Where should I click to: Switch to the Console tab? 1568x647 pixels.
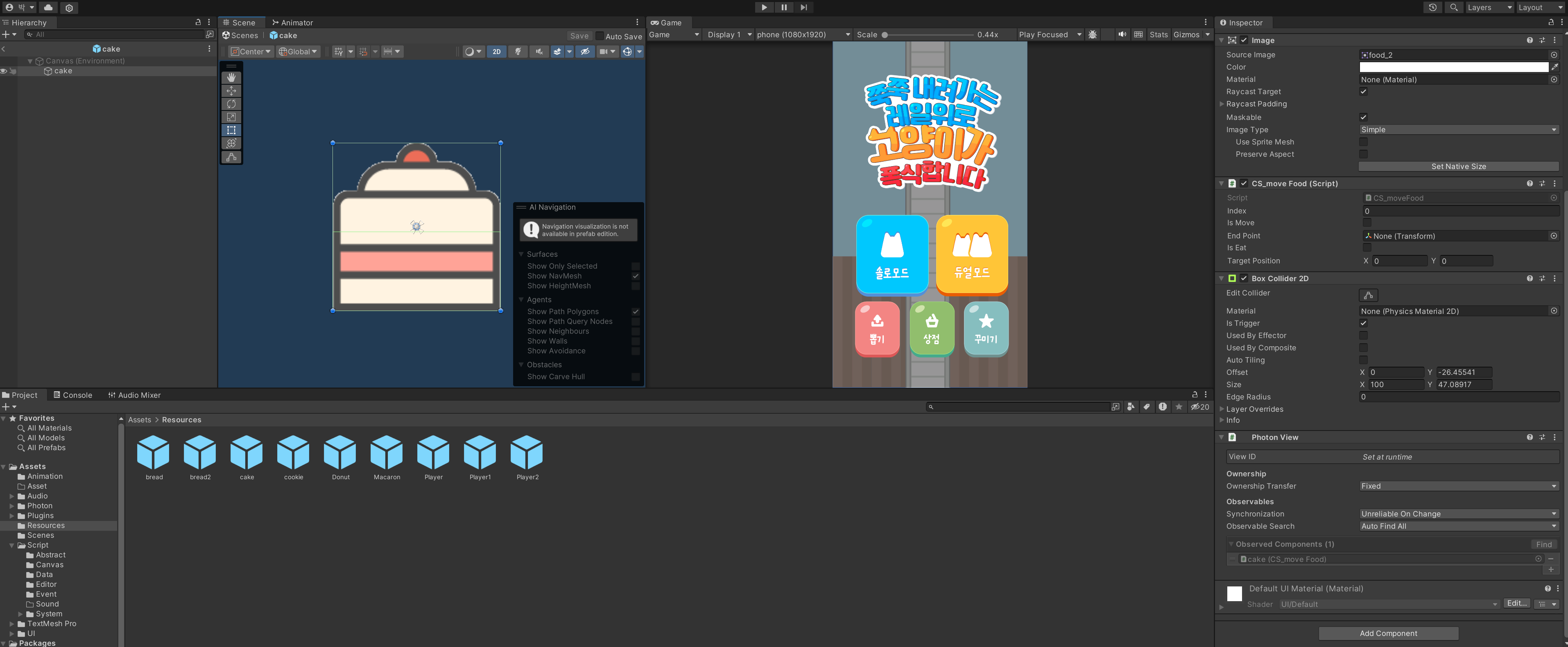[72, 395]
